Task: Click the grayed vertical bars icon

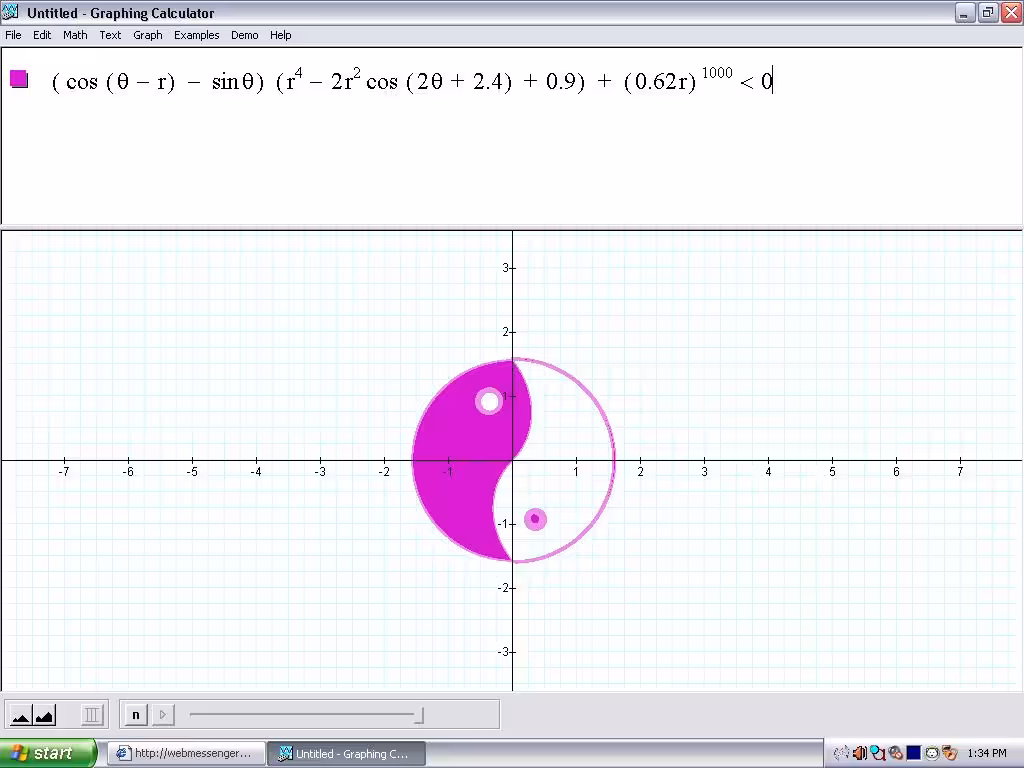Action: 92,715
